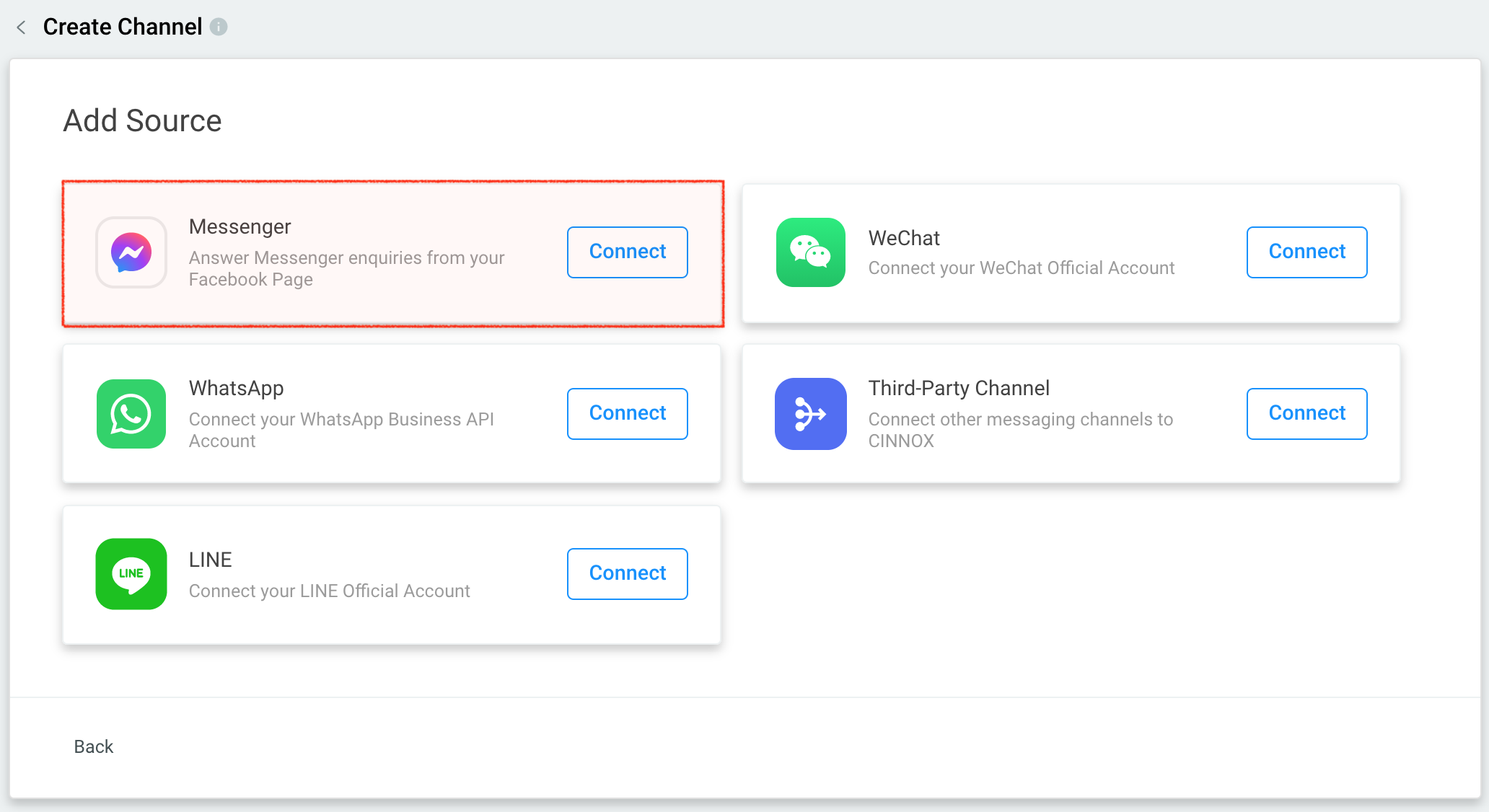Click the LINE card title
This screenshot has height=812, width=1489.
click(x=210, y=560)
